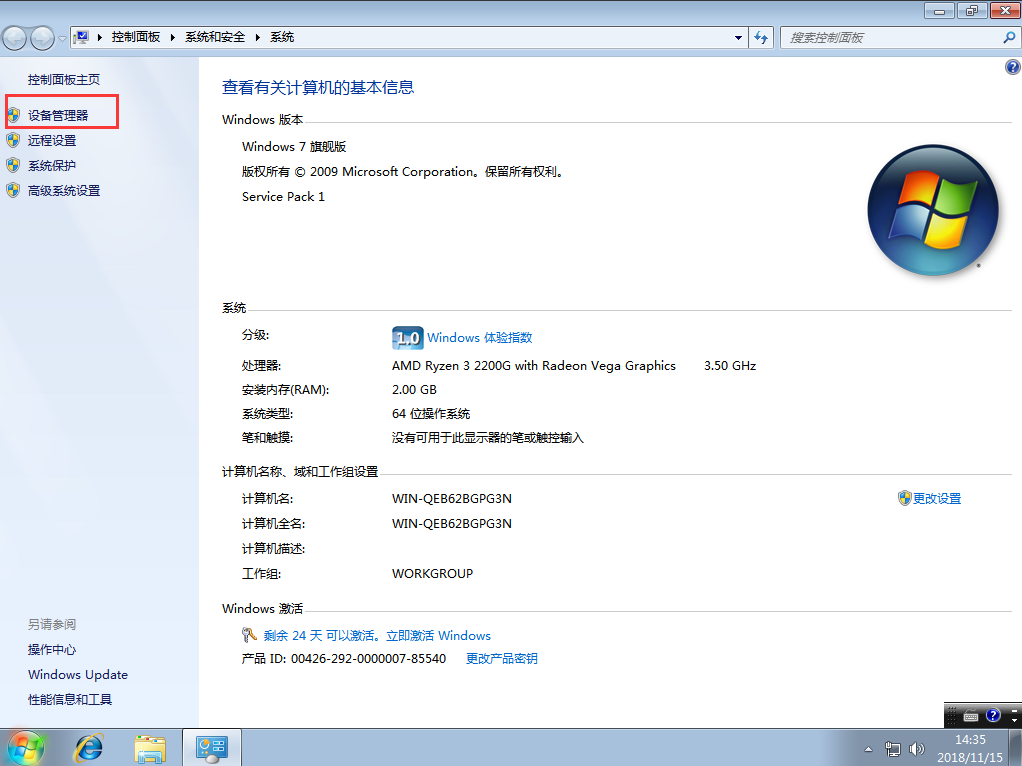Image resolution: width=1022 pixels, height=766 pixels.
Task: Click the WIN-QEB62BGPG3N value beside 计算机名
Action: 452,499
